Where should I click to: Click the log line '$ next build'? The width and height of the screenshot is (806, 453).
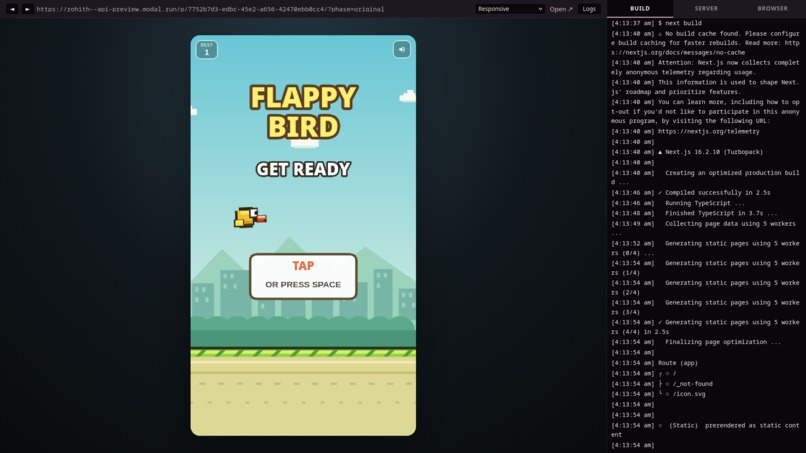pyautogui.click(x=656, y=23)
